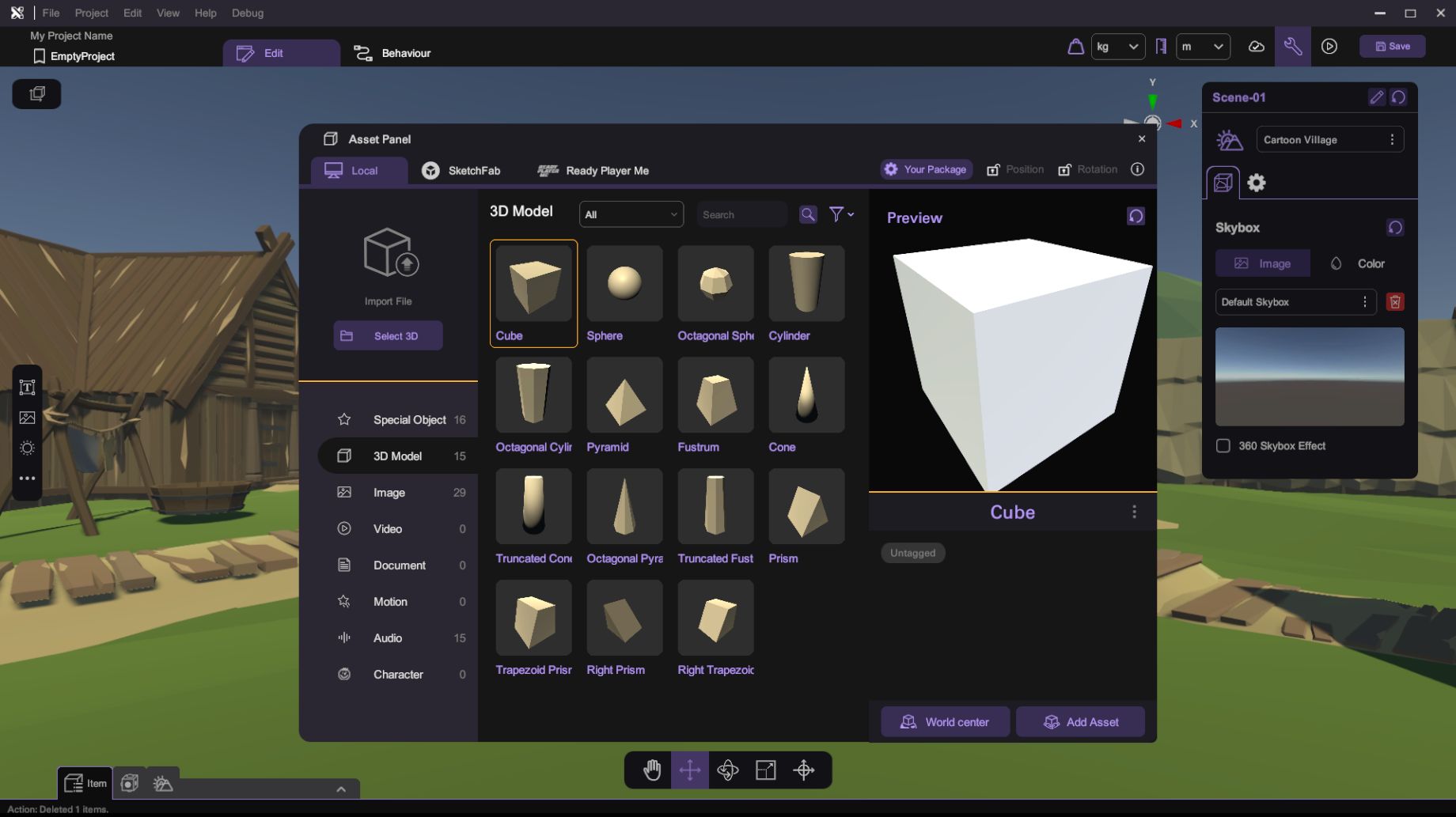Click the Asset Panel info icon
Image resolution: width=1456 pixels, height=817 pixels.
click(x=1137, y=169)
